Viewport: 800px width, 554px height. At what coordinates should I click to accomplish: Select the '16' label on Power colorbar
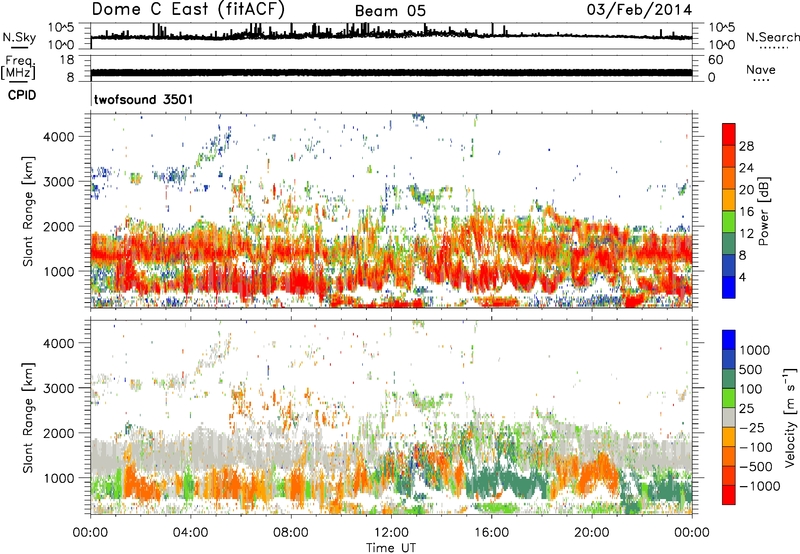[746, 212]
